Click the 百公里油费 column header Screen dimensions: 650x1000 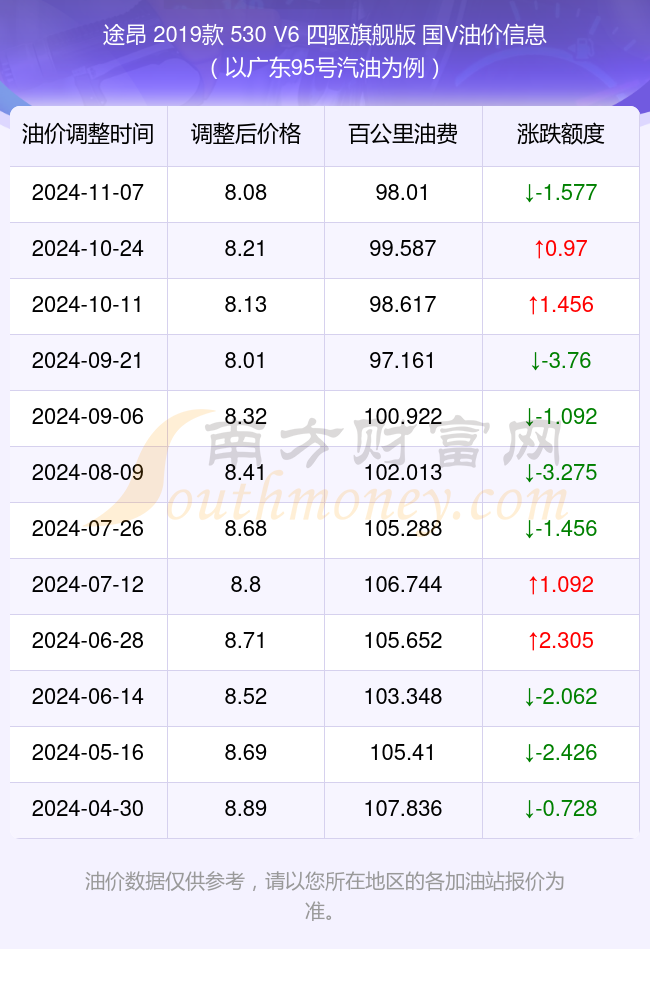point(403,135)
